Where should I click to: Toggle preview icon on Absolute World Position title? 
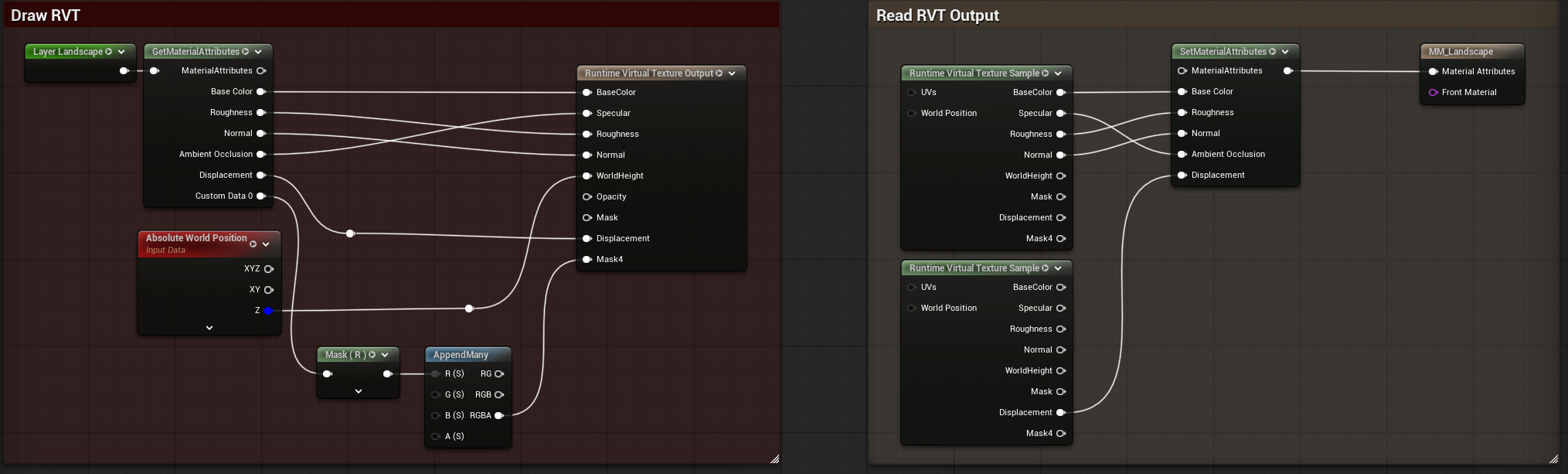[x=253, y=244]
